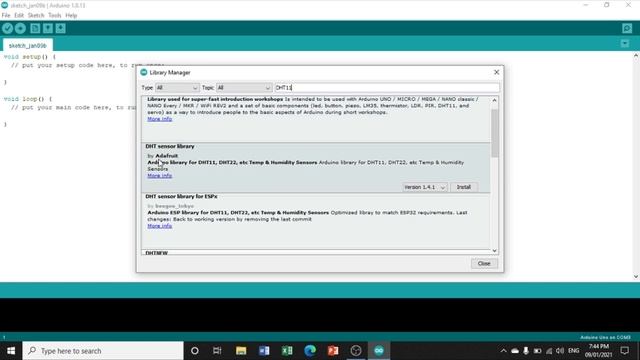
Task: Click library list scroll down arrow
Action: click(494, 251)
